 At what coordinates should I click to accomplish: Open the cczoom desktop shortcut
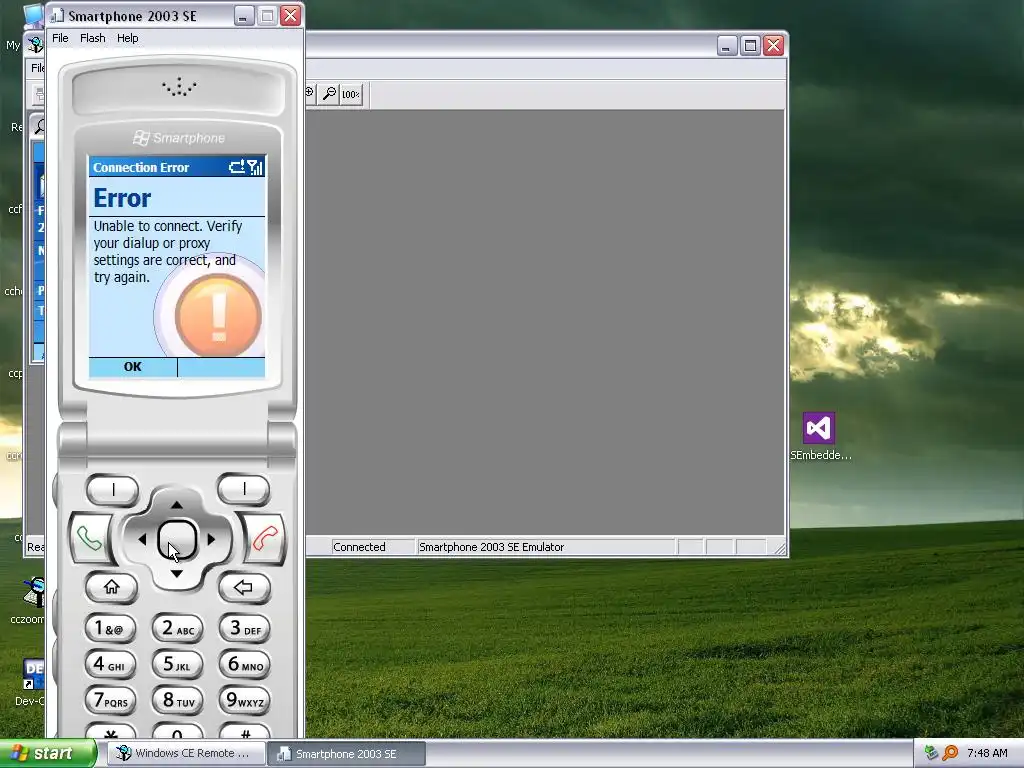pyautogui.click(x=29, y=601)
